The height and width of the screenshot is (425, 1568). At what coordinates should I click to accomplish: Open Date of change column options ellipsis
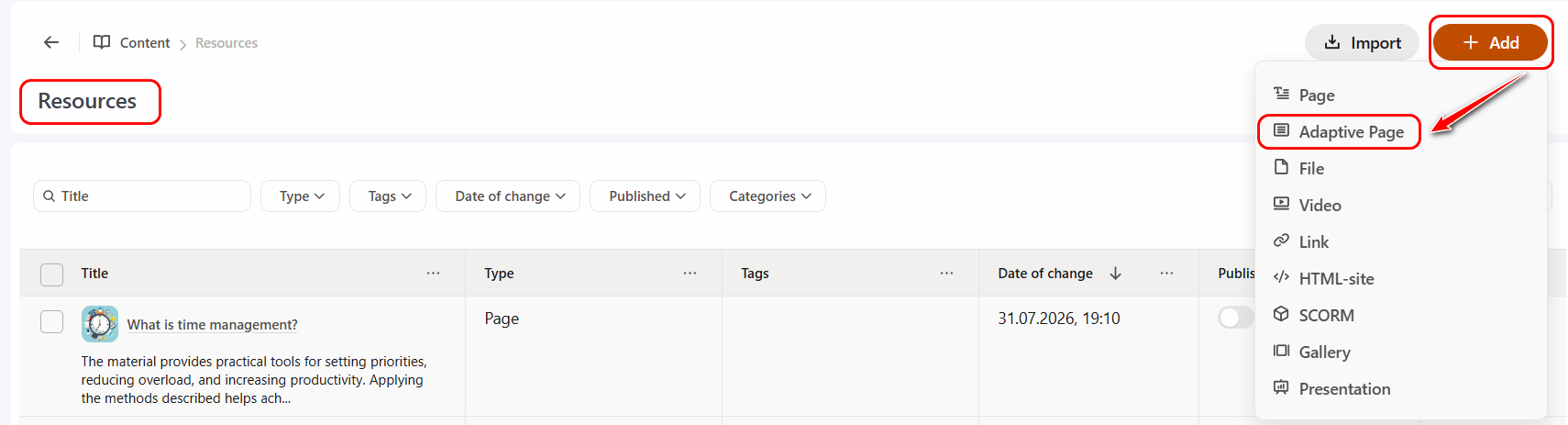click(x=1166, y=274)
